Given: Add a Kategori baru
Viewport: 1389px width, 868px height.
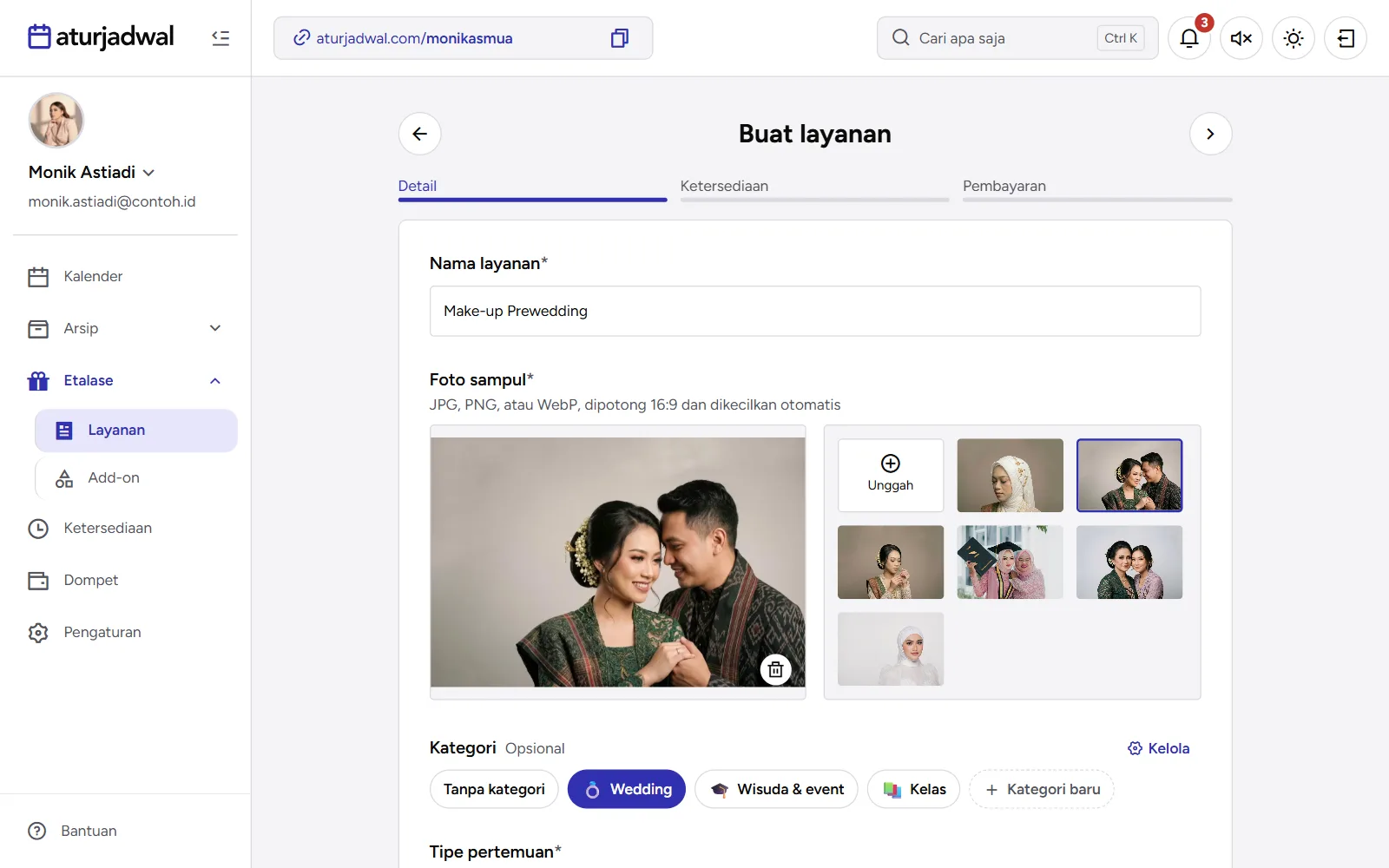Looking at the screenshot, I should (1042, 789).
